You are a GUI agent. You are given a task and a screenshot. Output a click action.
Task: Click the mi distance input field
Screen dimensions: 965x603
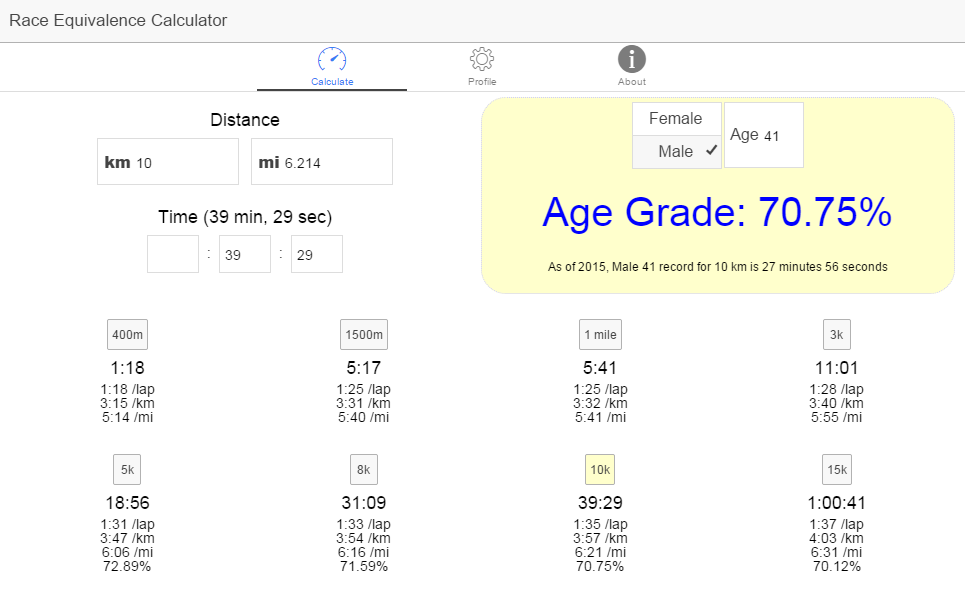point(322,162)
